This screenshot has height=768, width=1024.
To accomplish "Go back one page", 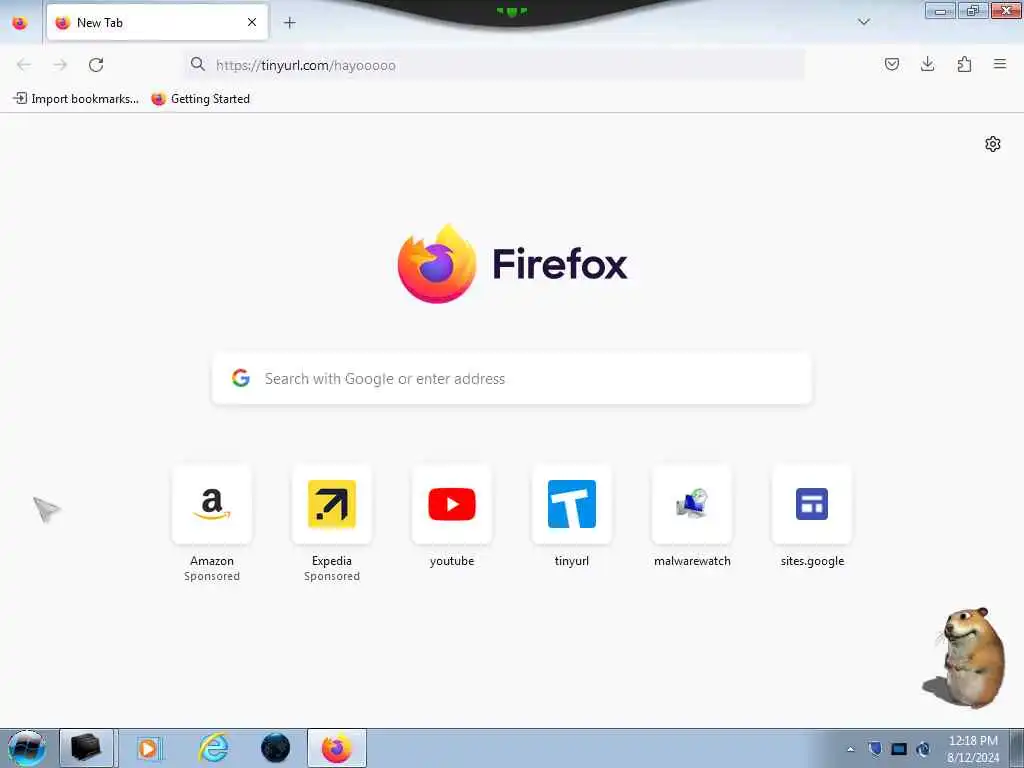I will 24,65.
